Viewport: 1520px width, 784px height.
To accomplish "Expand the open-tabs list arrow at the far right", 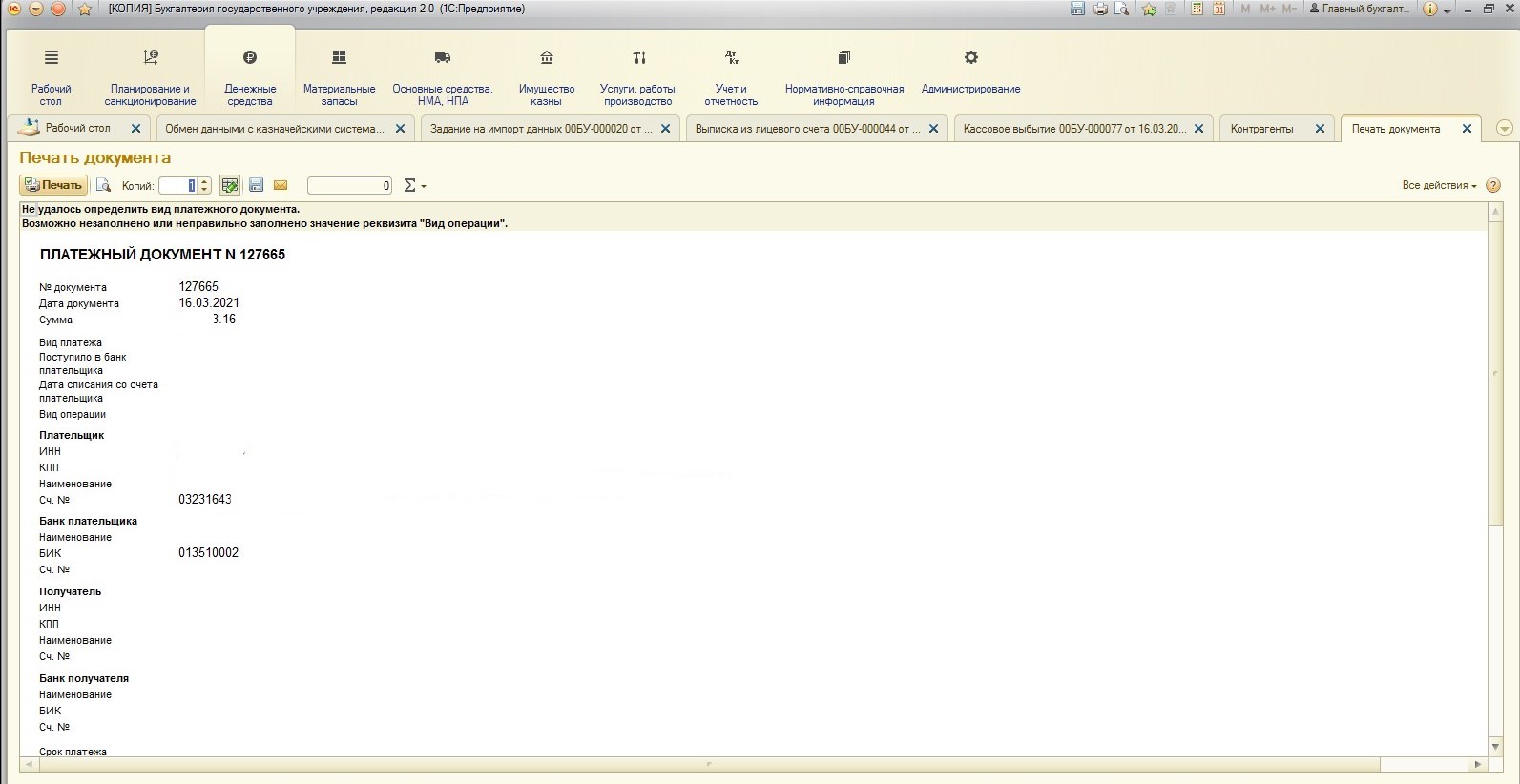I will [1505, 129].
